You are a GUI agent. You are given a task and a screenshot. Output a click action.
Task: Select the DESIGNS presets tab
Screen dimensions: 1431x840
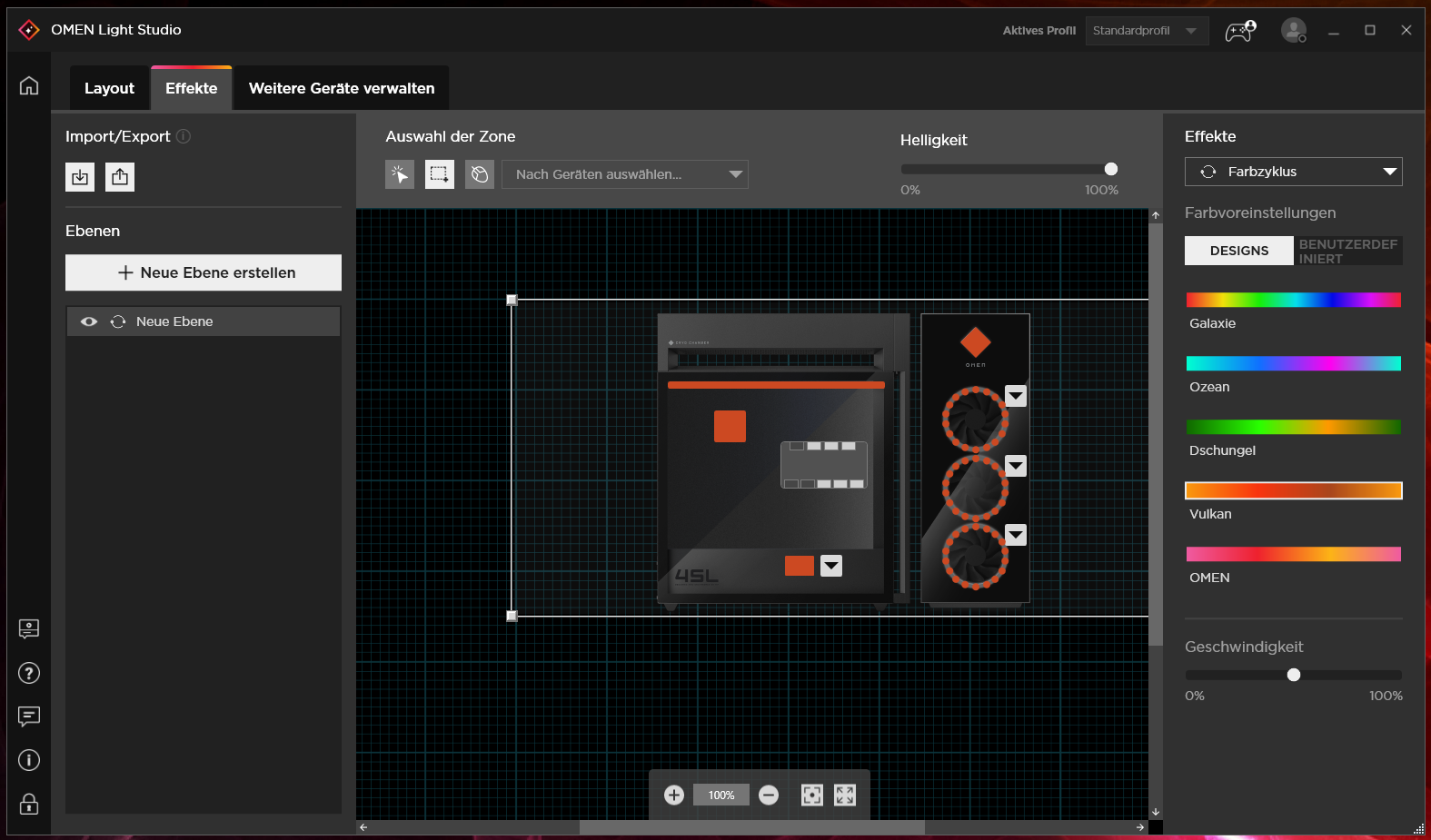click(x=1239, y=251)
